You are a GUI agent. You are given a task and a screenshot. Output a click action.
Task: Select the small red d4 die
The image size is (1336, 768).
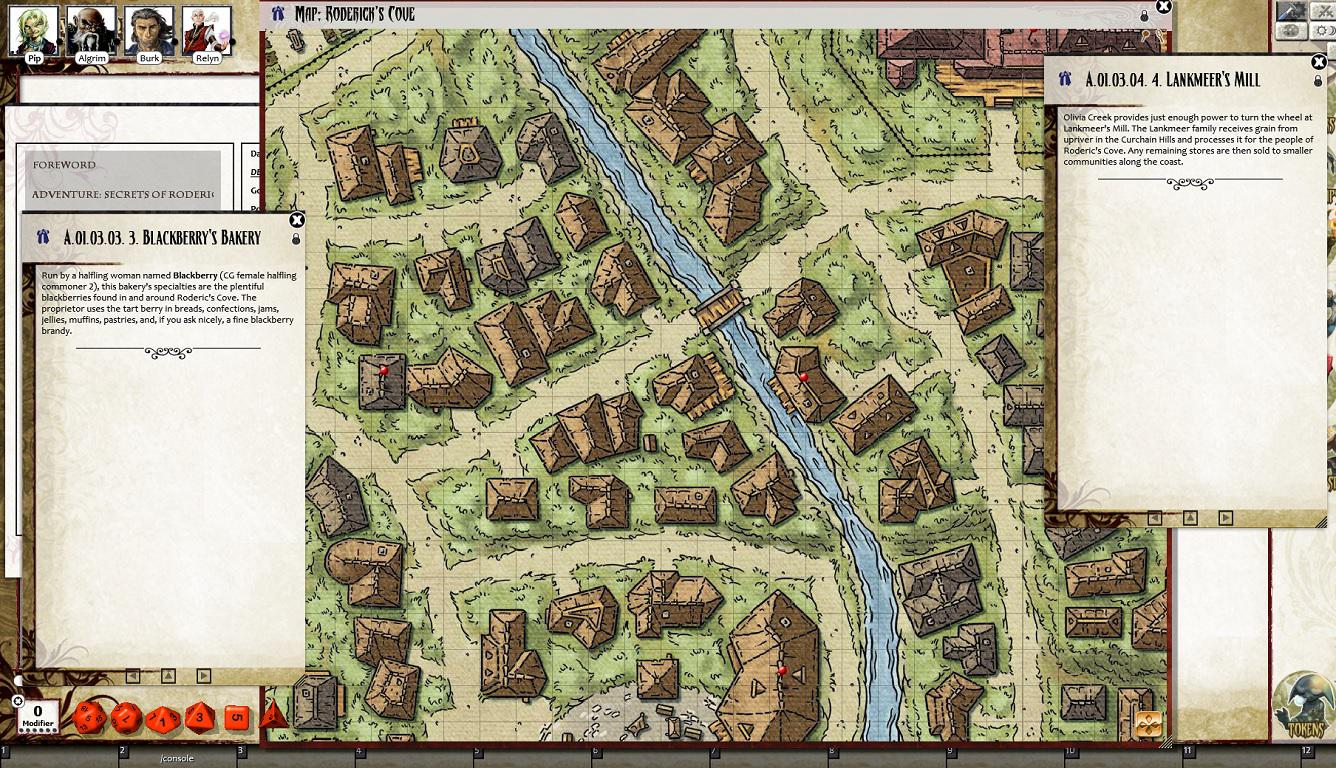point(273,718)
